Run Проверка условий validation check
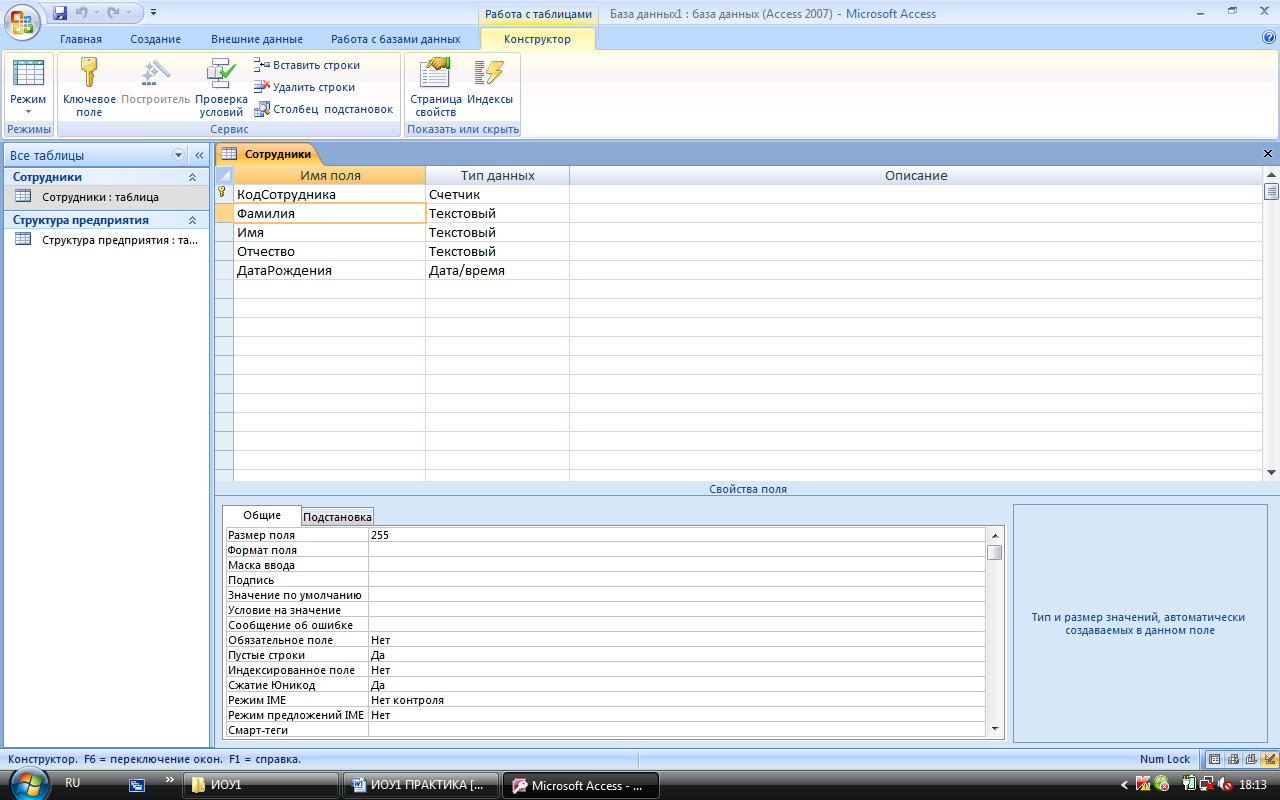Viewport: 1280px width, 800px height. click(221, 88)
